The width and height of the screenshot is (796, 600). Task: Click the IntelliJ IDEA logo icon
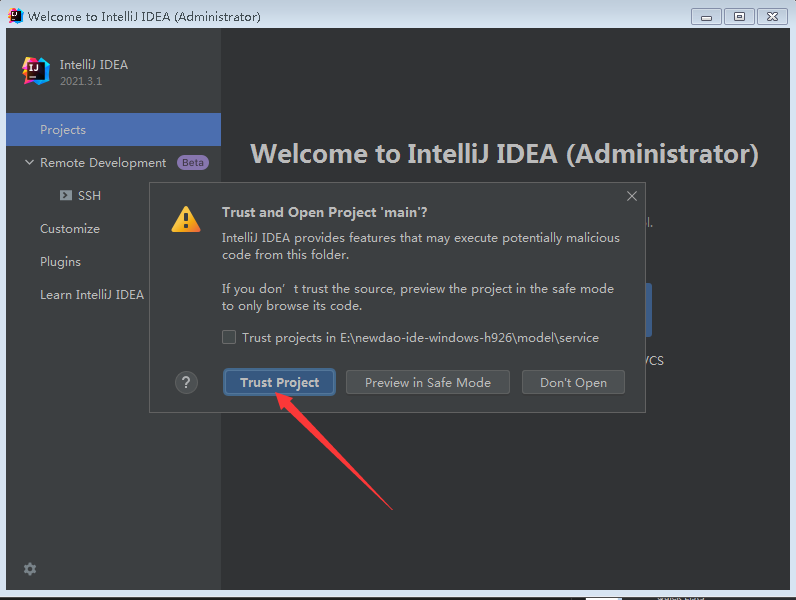pos(36,71)
